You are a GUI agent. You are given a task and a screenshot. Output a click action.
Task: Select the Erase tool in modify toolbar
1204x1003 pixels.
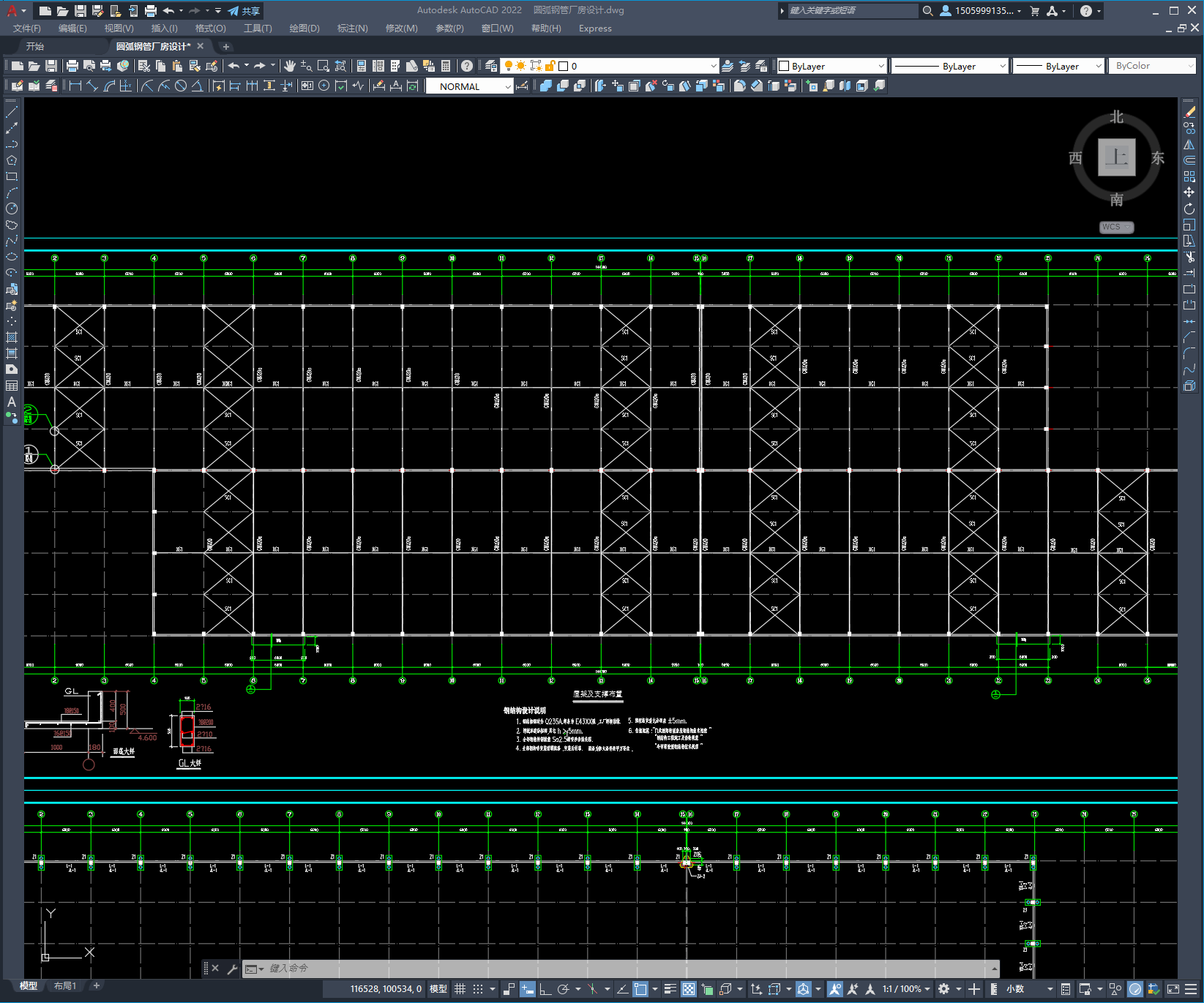(1189, 112)
